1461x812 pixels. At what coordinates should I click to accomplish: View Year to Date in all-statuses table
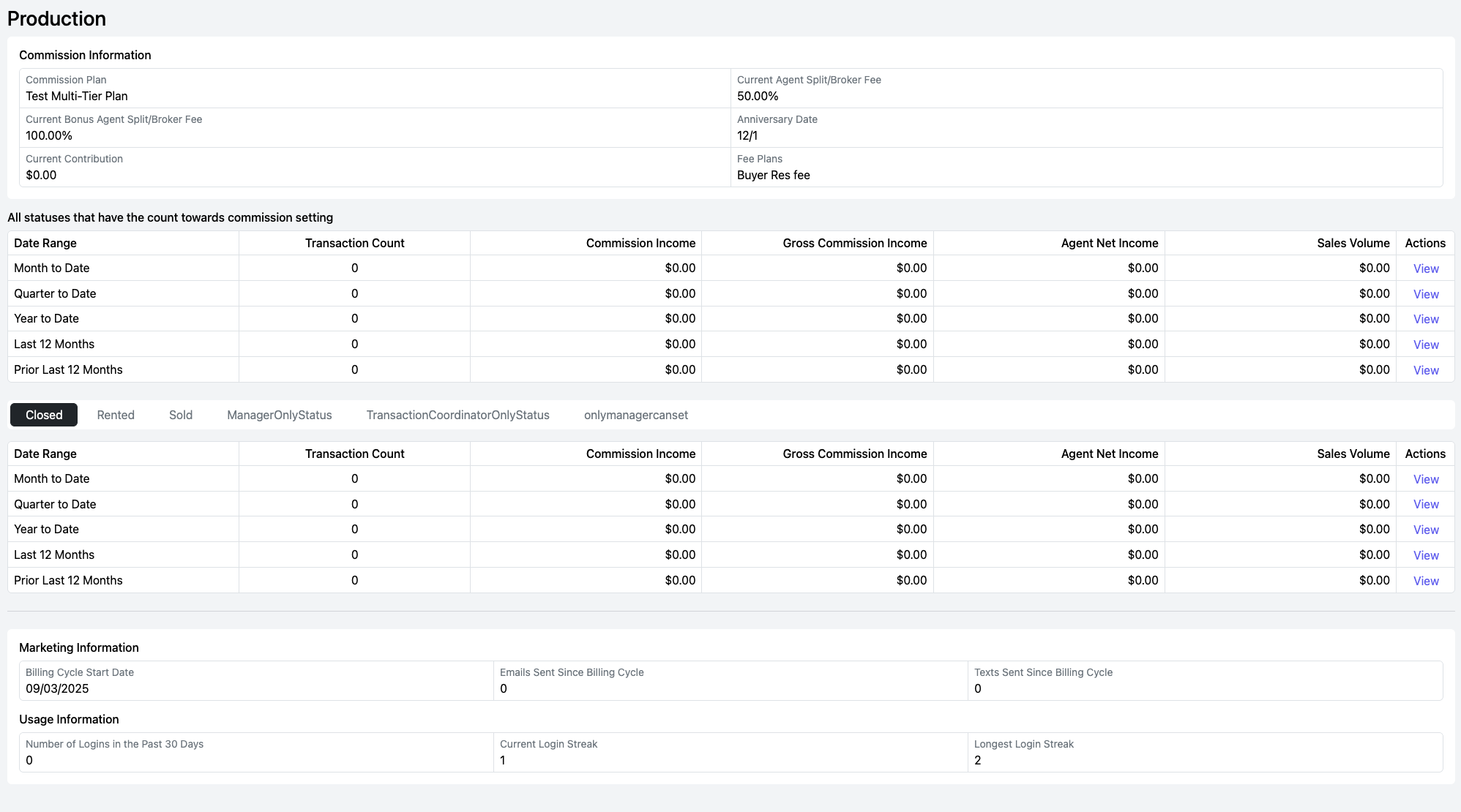pos(1425,319)
